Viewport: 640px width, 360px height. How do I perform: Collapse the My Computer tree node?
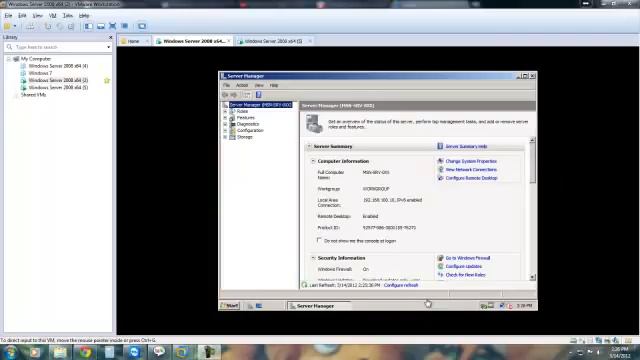[x=9, y=59]
